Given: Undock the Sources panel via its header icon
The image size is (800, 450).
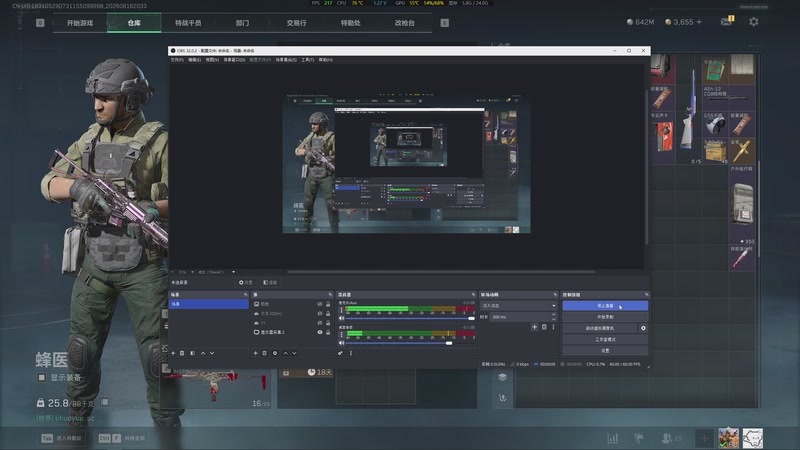Looking at the screenshot, I should tap(330, 295).
